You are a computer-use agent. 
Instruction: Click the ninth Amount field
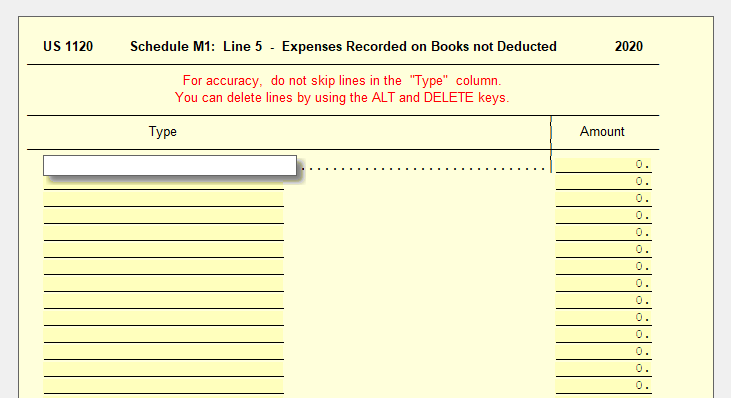click(x=604, y=302)
